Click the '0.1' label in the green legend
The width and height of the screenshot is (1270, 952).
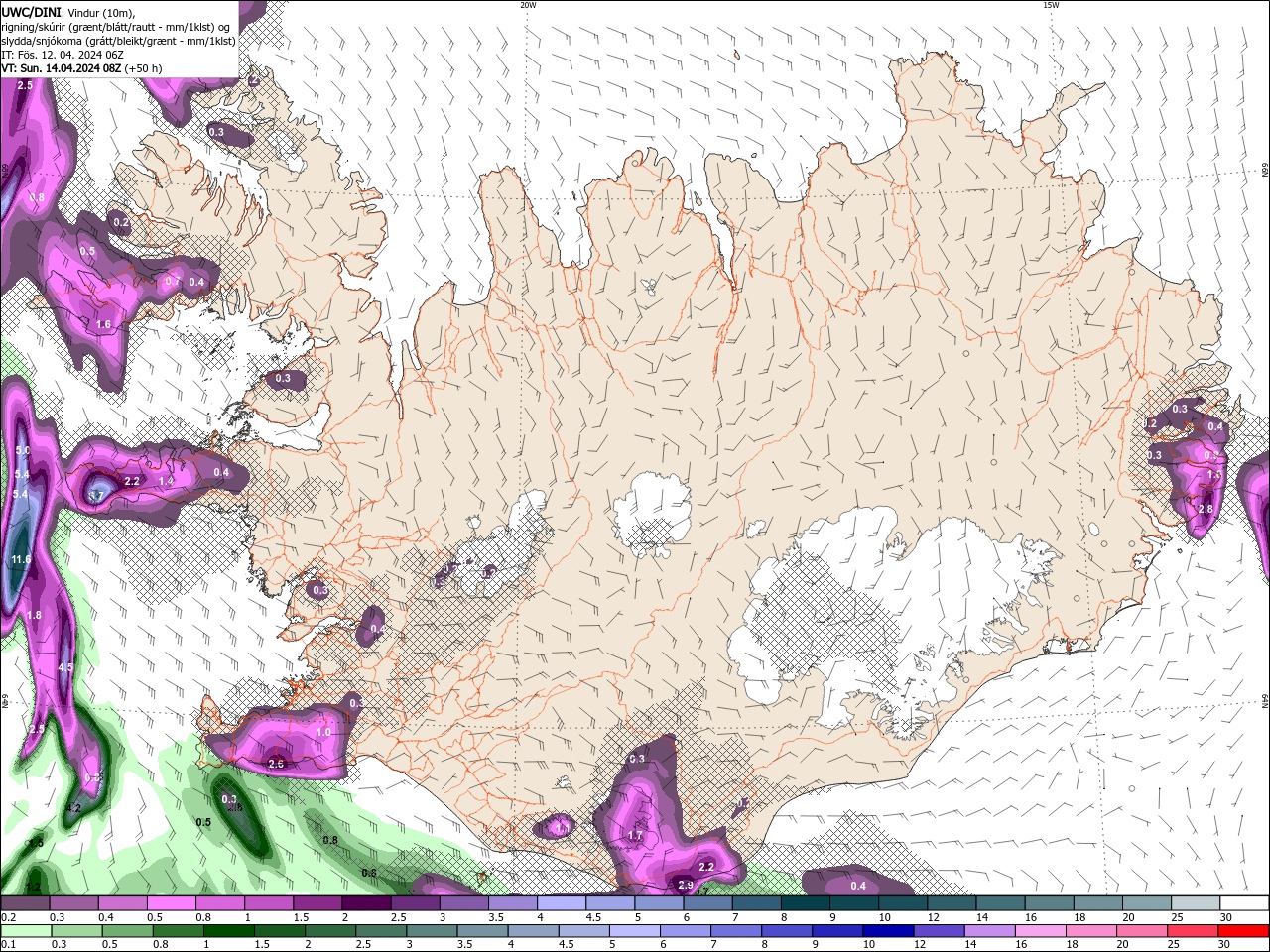click(x=8, y=945)
